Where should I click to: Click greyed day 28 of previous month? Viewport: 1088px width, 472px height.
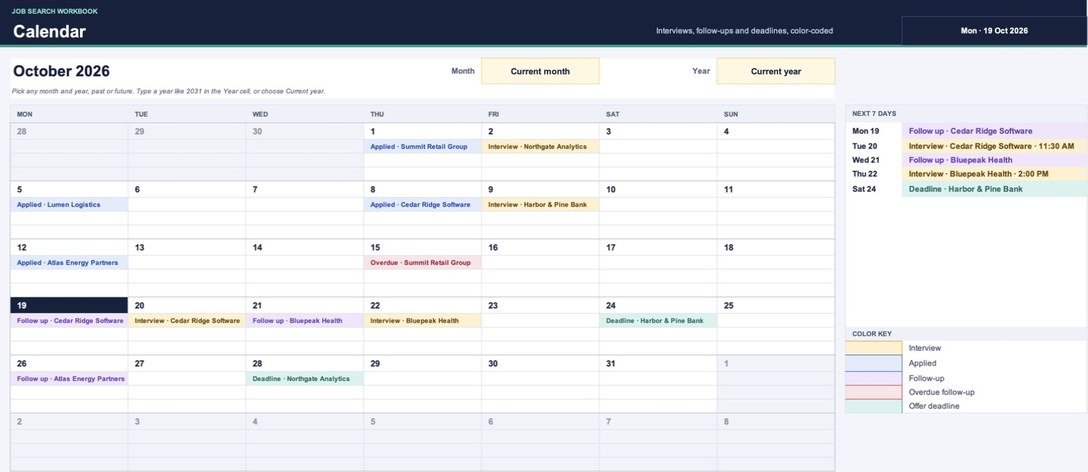[x=22, y=131]
